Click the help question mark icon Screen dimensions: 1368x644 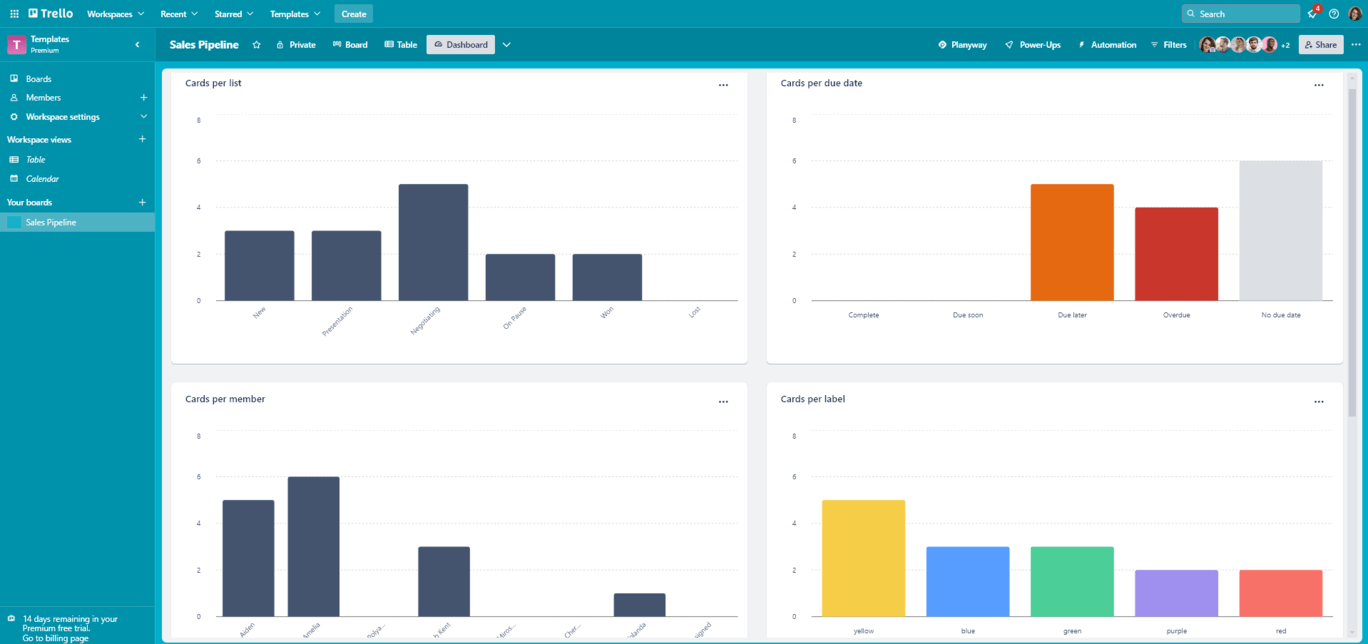(x=1334, y=14)
